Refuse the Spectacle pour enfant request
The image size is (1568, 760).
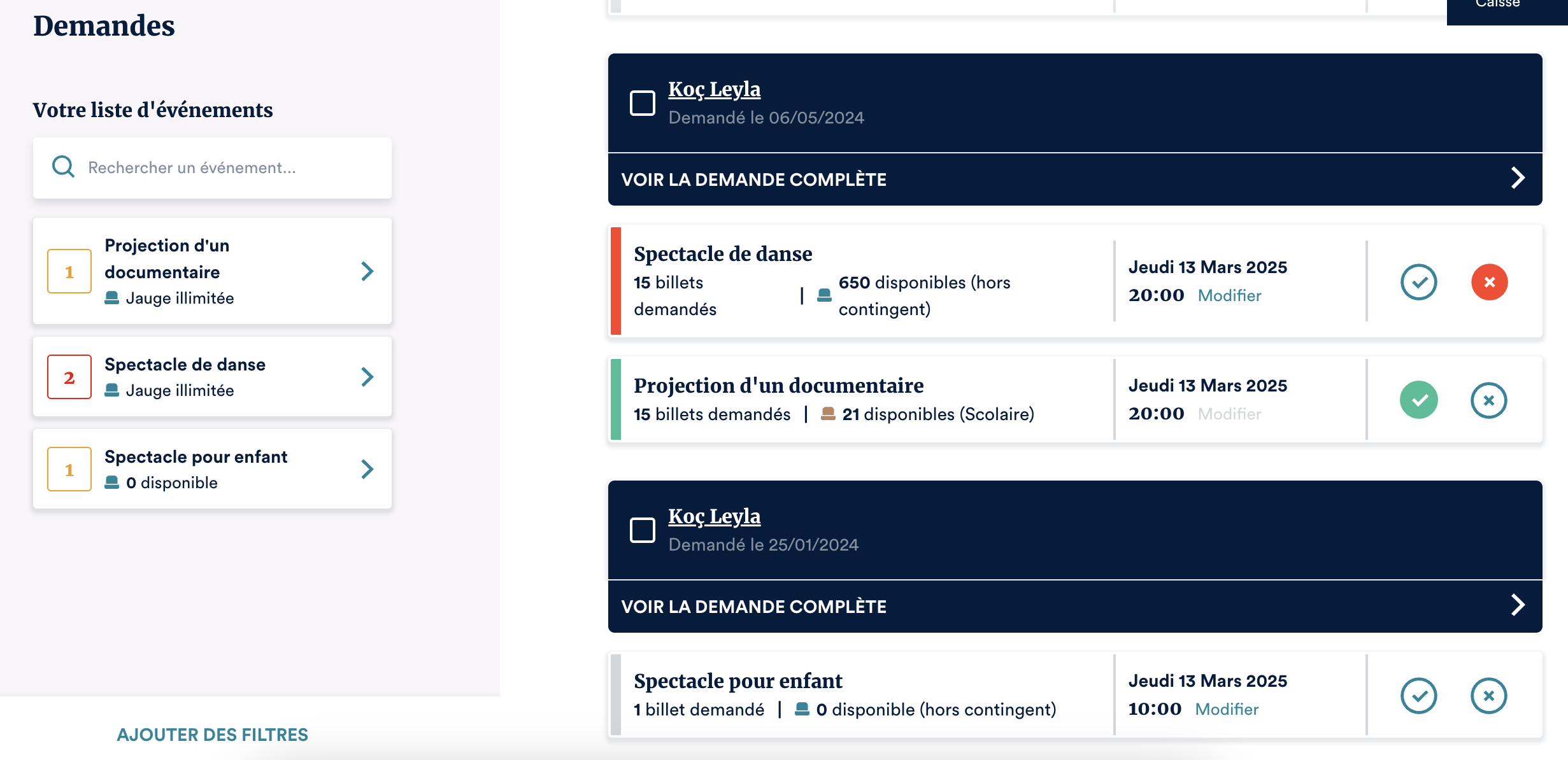click(1489, 696)
